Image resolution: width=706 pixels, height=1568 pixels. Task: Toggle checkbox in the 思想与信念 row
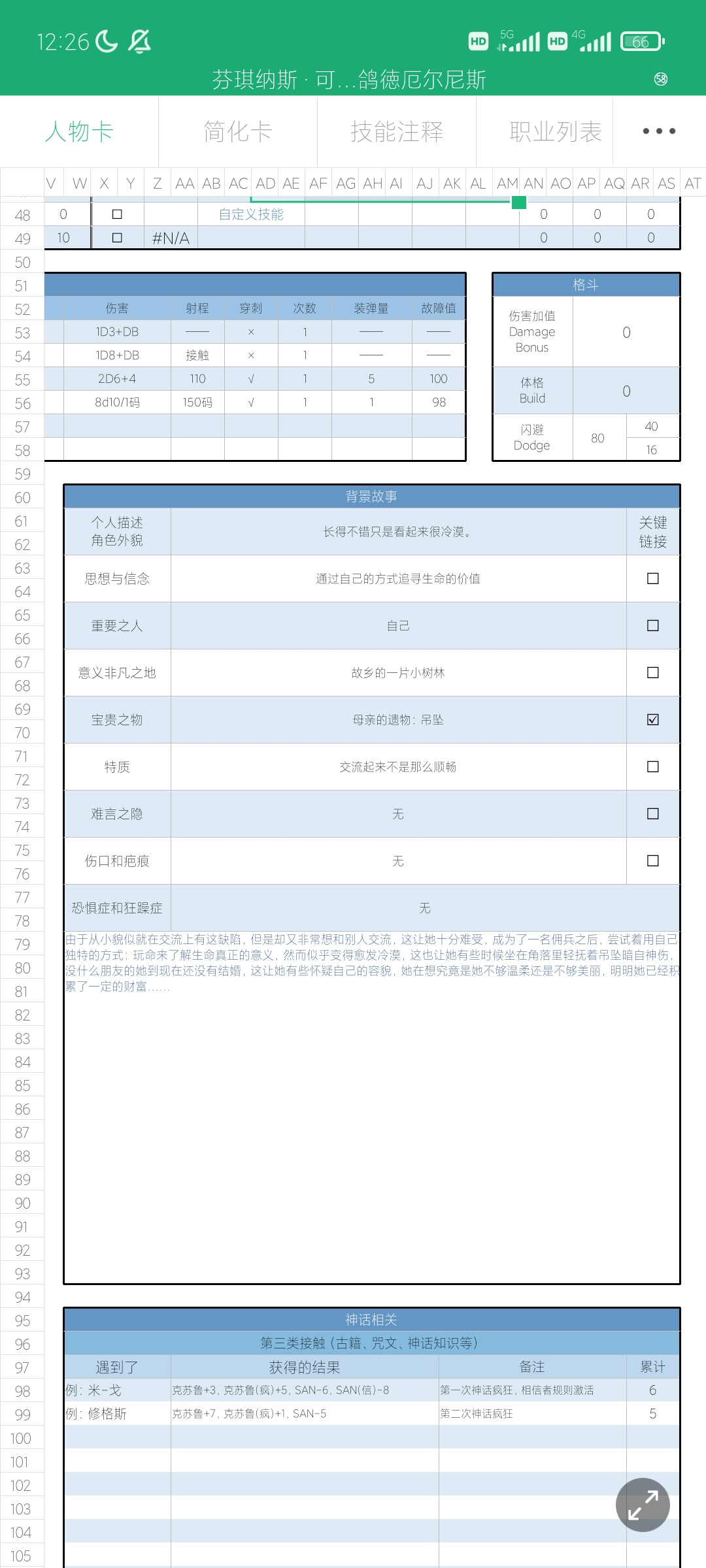pos(652,578)
